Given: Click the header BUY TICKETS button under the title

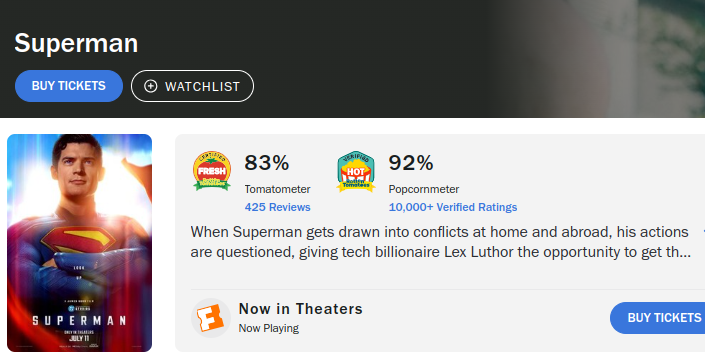Looking at the screenshot, I should pyautogui.click(x=69, y=86).
